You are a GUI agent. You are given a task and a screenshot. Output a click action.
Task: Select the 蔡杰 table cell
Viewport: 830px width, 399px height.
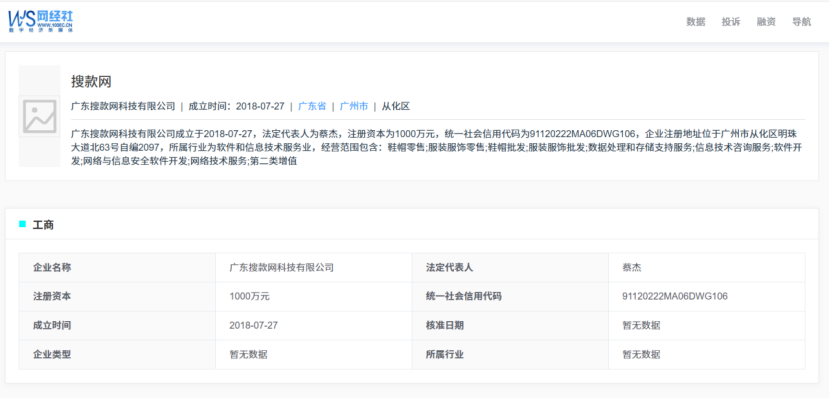tap(632, 267)
